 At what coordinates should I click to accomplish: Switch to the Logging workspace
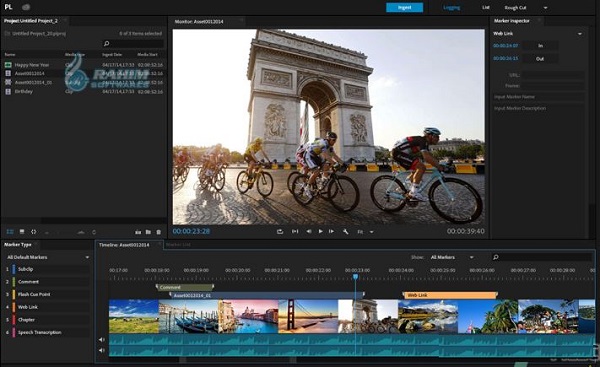tap(451, 7)
